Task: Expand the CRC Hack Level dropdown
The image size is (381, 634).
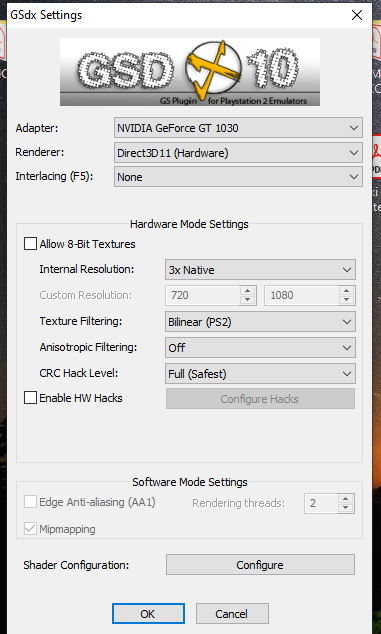Action: click(x=260, y=374)
